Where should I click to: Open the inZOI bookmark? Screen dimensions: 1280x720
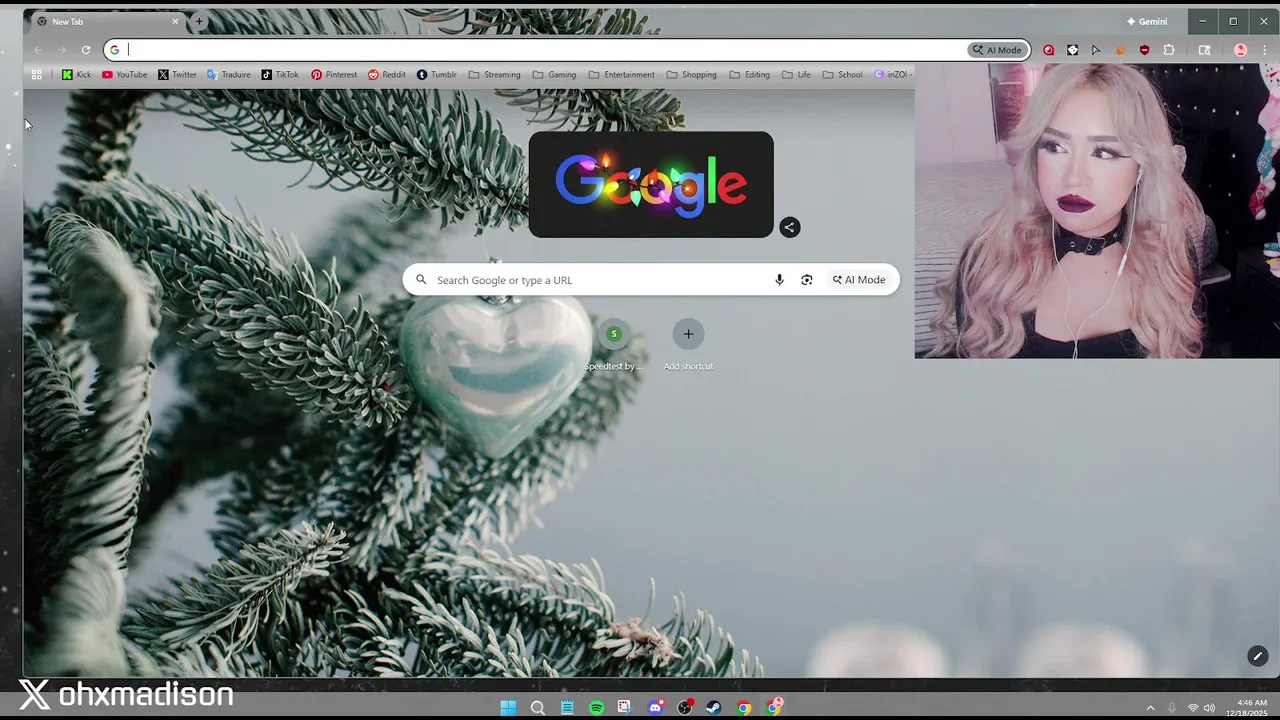coord(892,75)
